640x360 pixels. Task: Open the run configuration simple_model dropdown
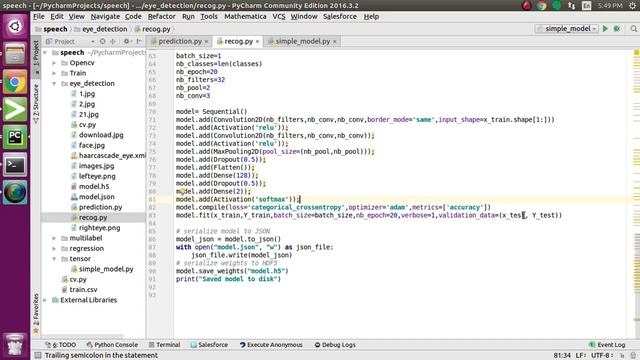567,29
